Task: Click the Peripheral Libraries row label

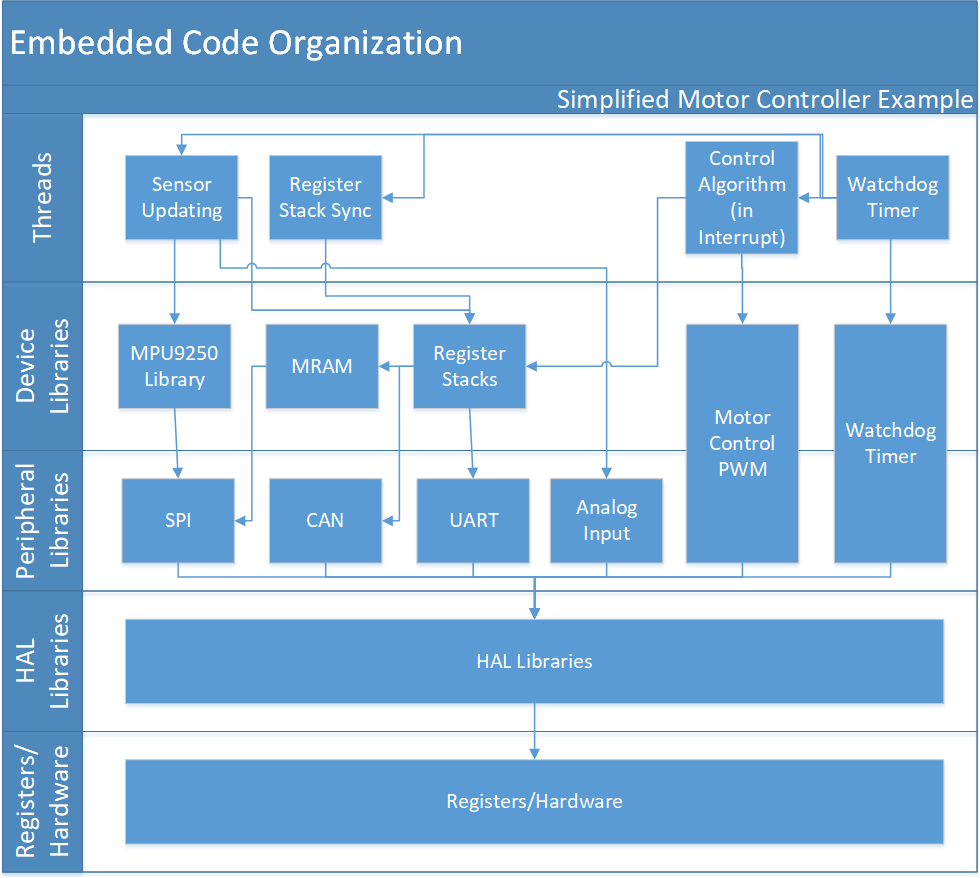Action: pos(42,520)
